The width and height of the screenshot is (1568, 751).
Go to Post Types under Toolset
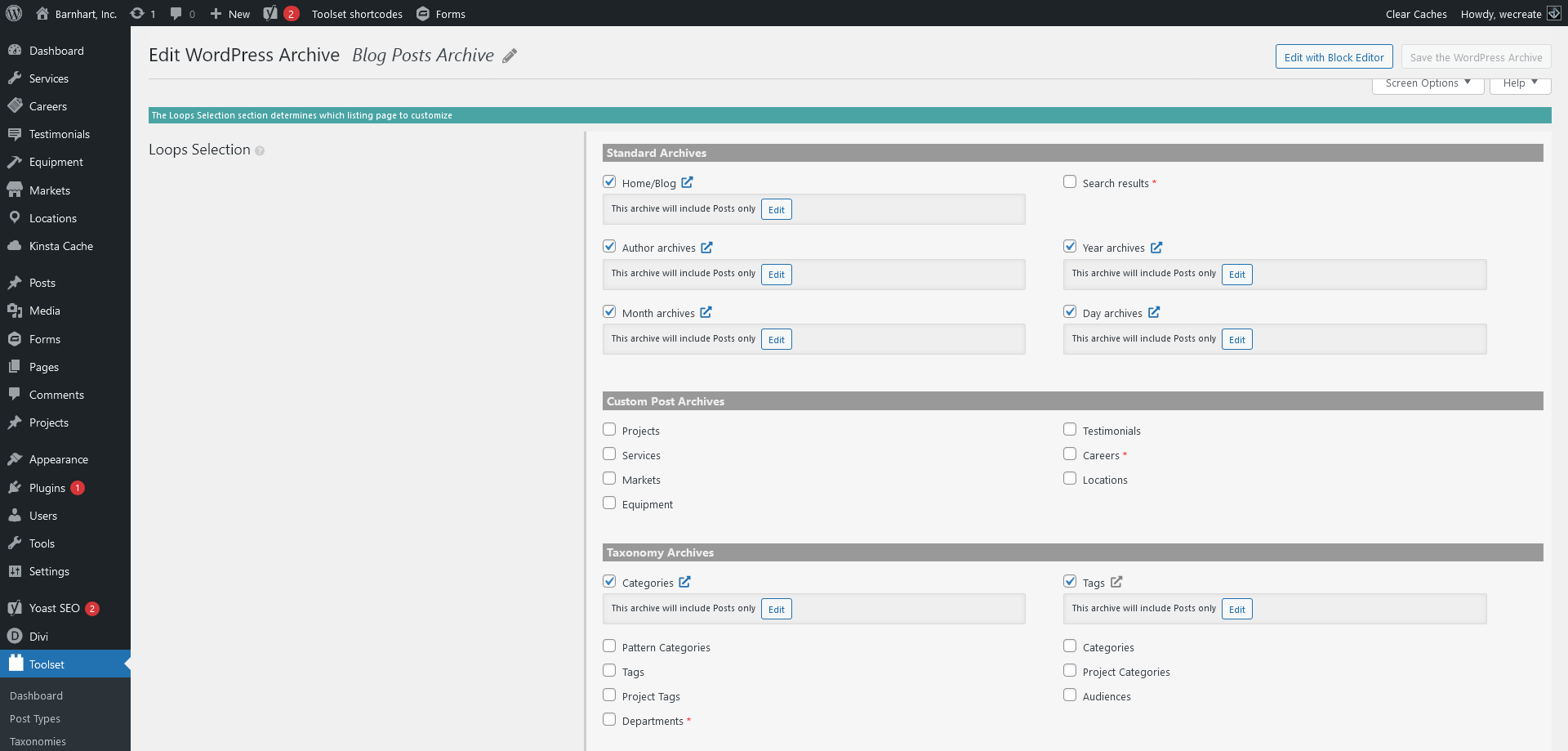[x=35, y=718]
